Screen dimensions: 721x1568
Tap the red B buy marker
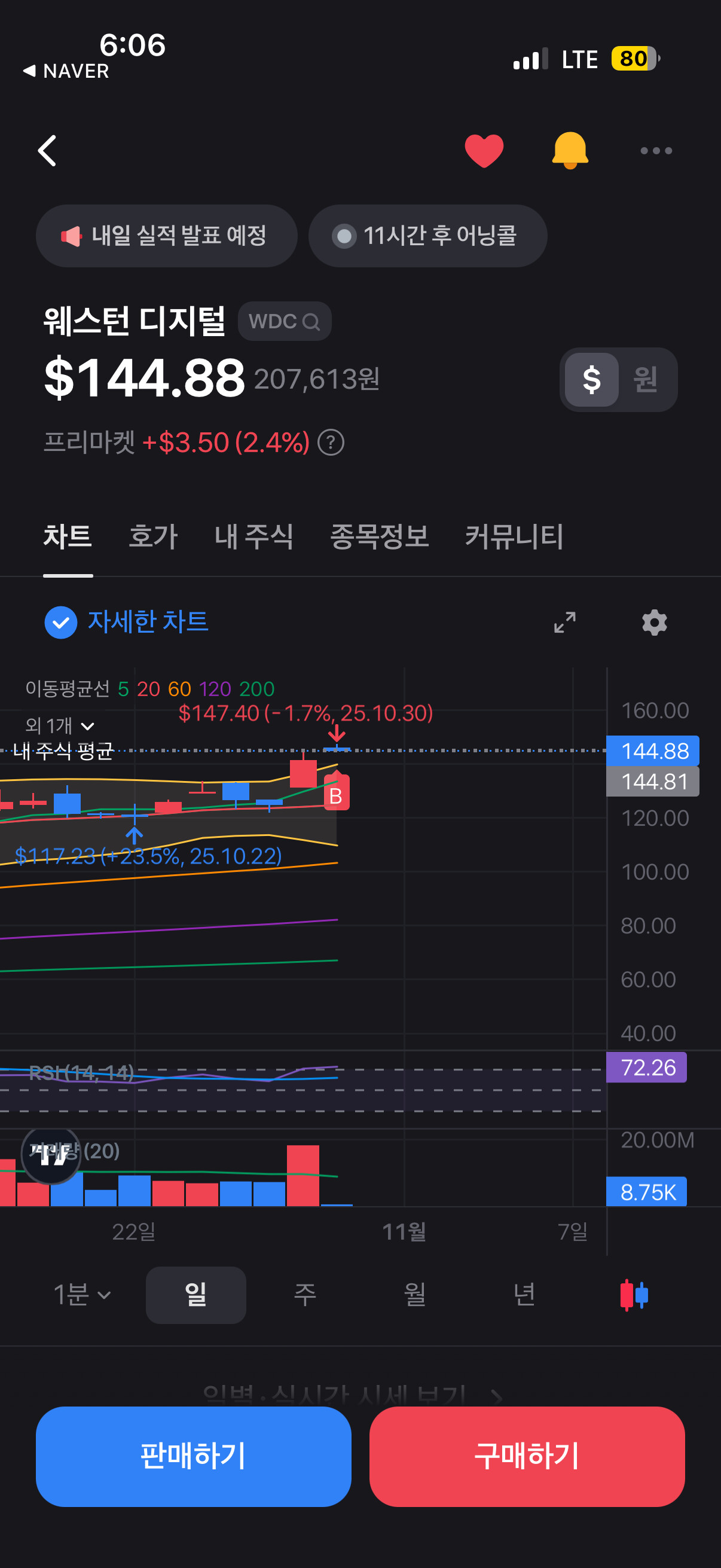click(336, 791)
